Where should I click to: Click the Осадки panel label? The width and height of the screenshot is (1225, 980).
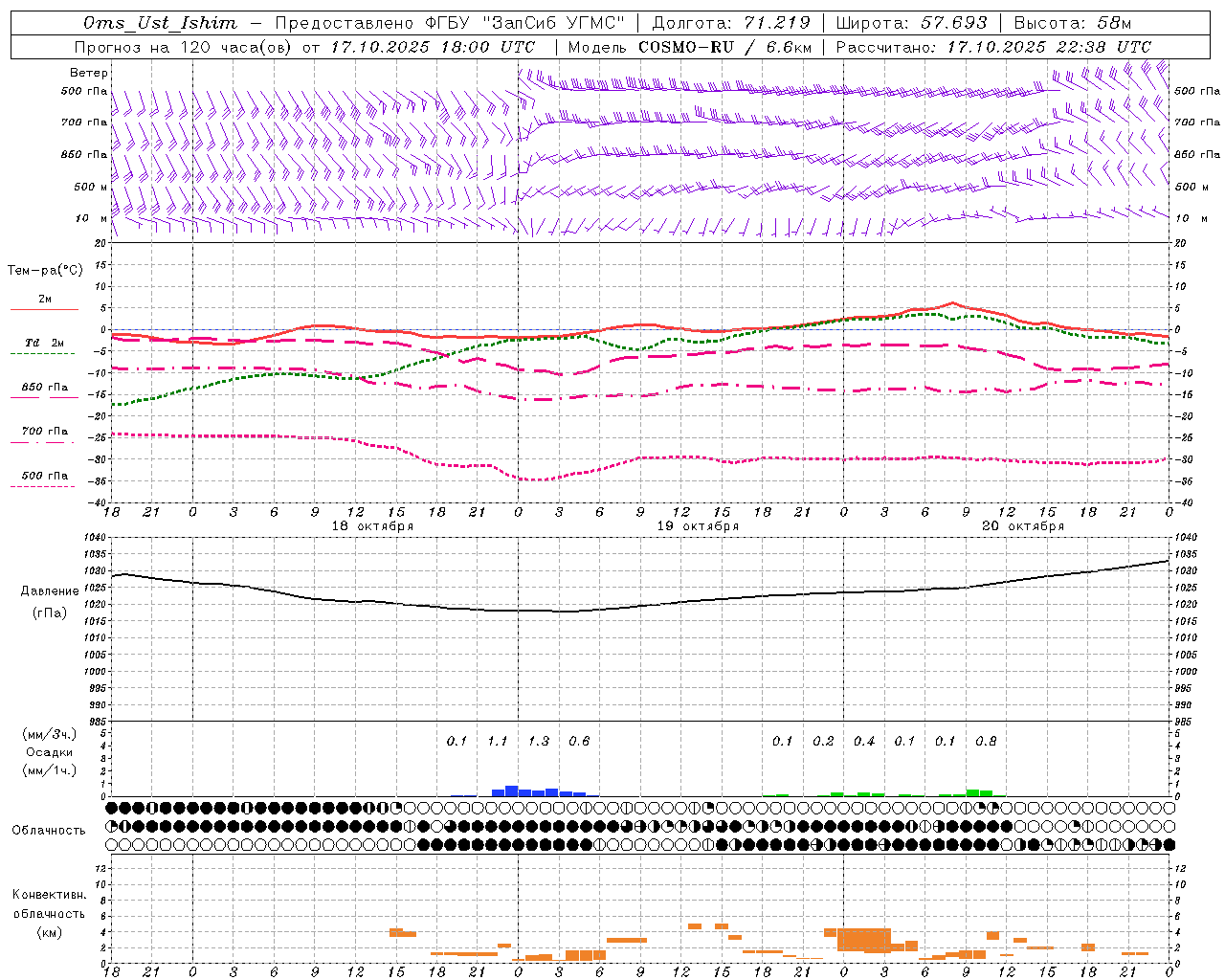tap(50, 752)
